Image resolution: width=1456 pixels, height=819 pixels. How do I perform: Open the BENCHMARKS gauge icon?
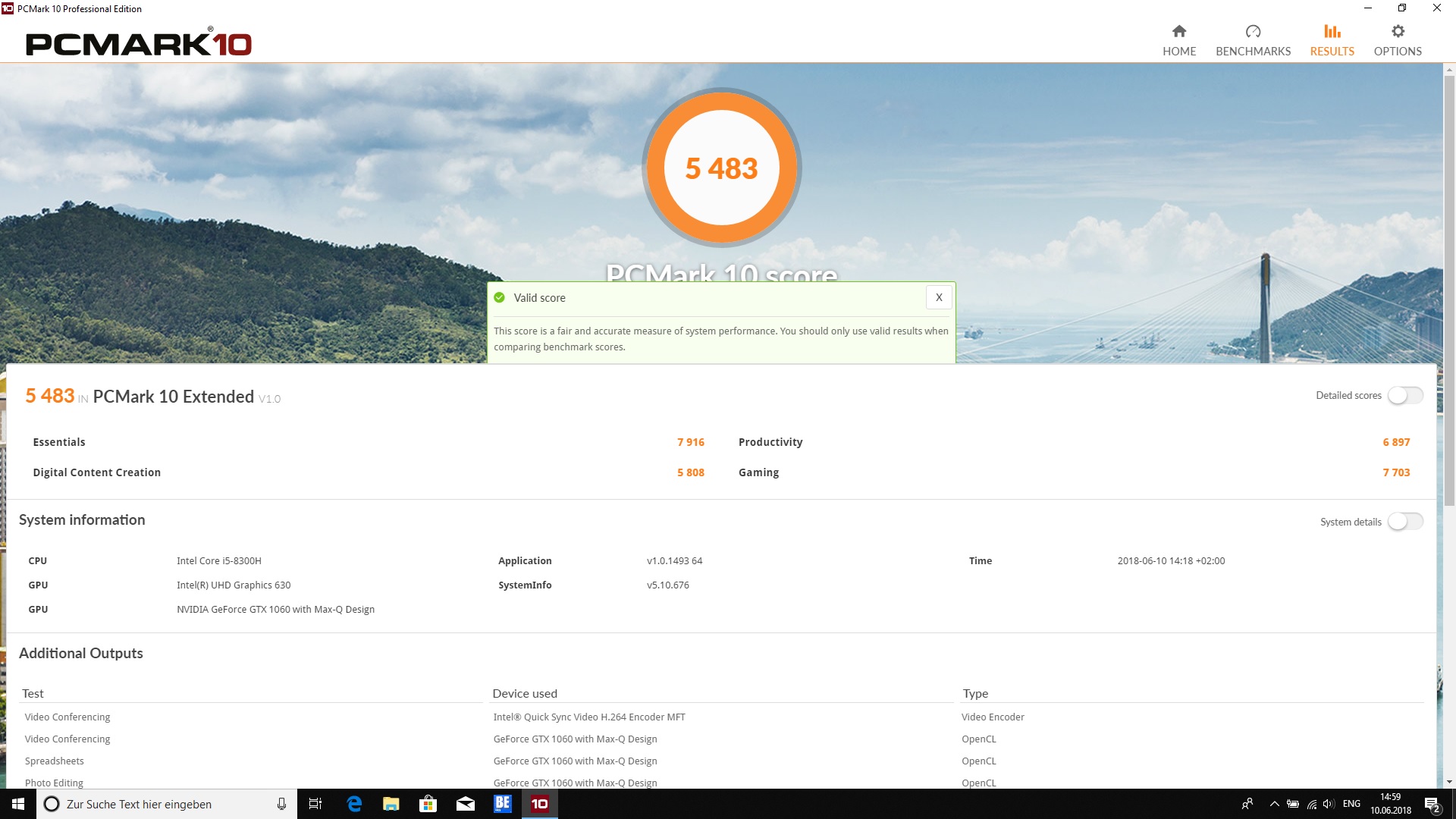click(1253, 31)
